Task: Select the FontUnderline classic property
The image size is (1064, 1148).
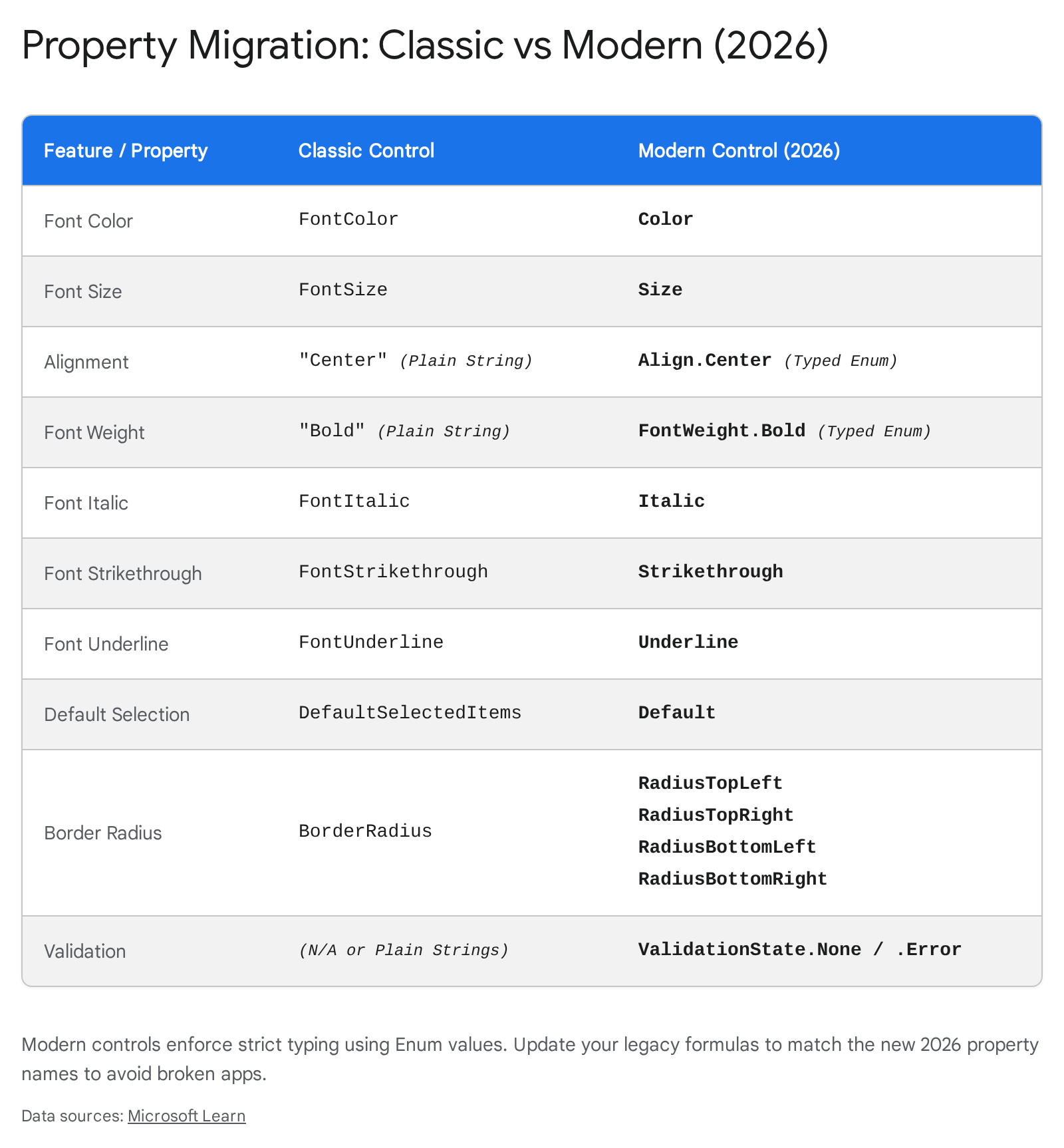Action: (370, 643)
